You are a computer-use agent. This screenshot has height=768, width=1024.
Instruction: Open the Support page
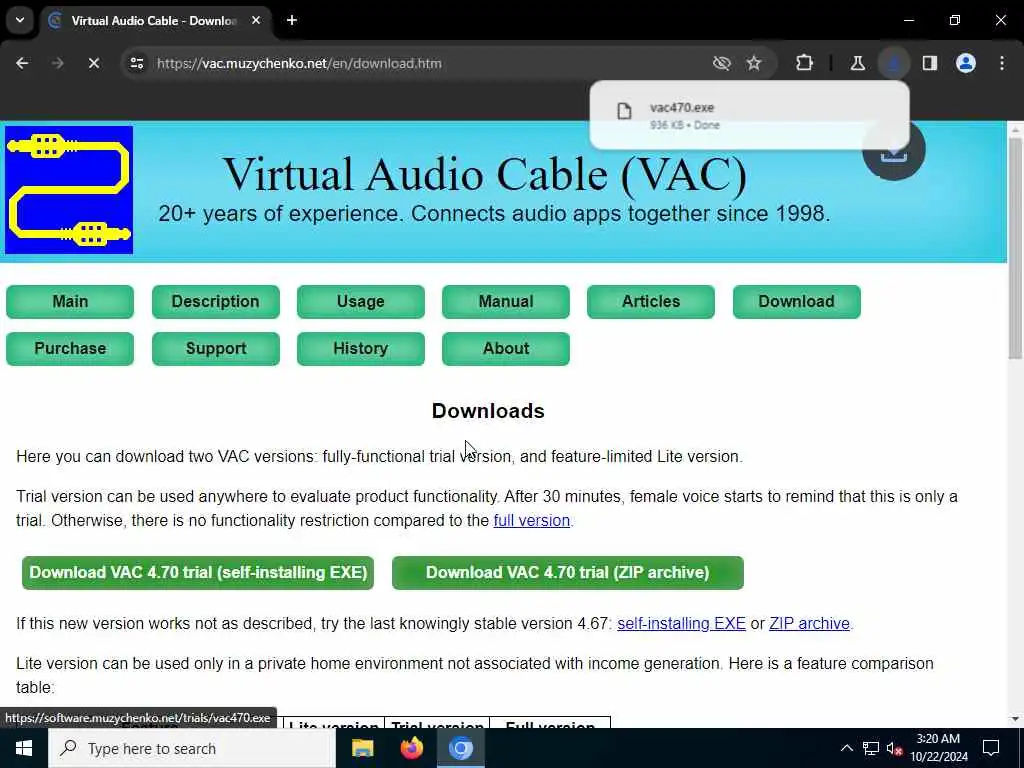pos(216,349)
